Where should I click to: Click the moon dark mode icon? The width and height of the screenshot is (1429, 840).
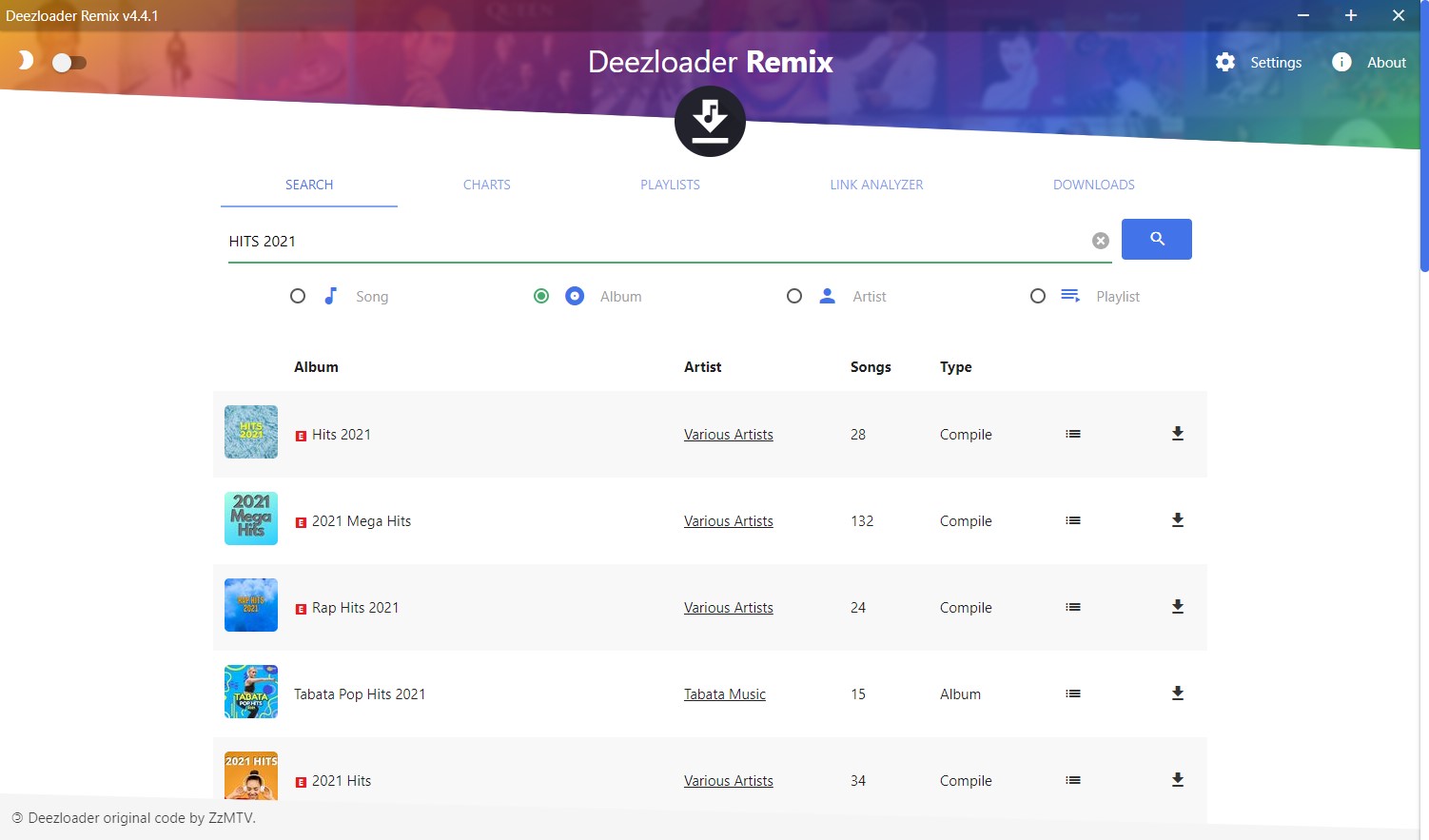tap(26, 61)
